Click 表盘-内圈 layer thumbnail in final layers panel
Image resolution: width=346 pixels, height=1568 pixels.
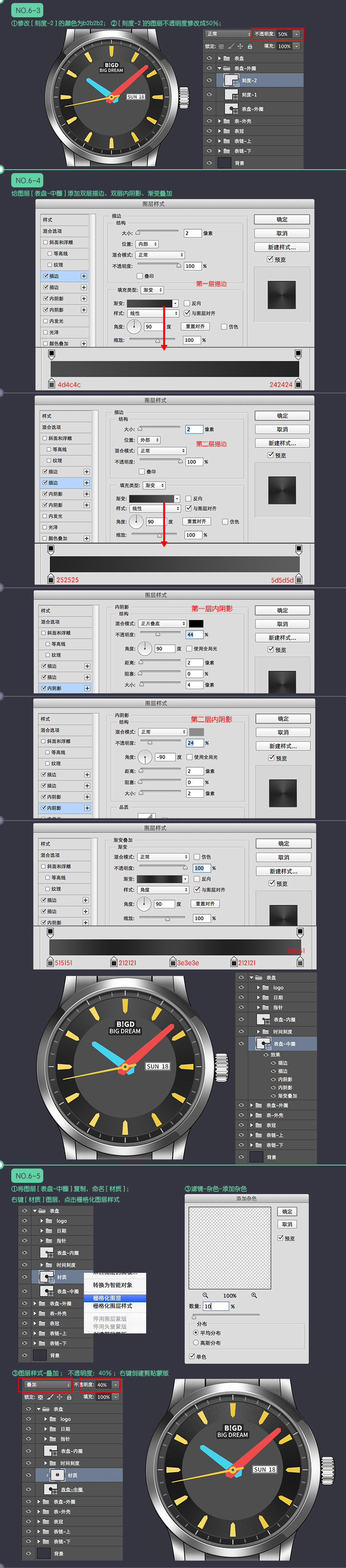pyautogui.click(x=51, y=1451)
